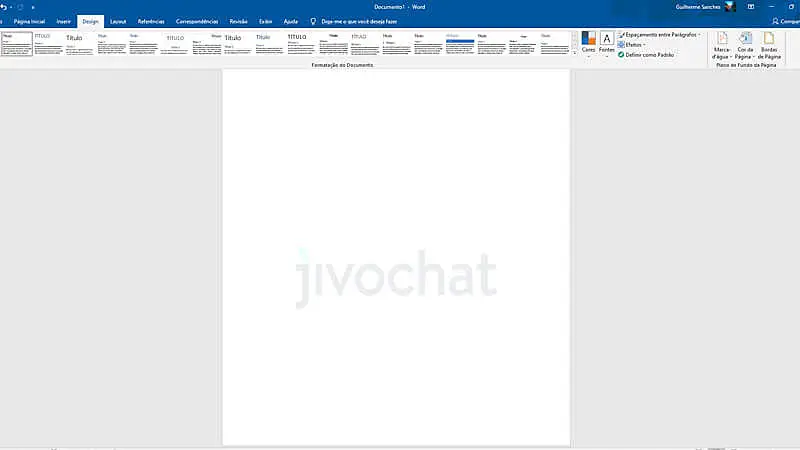Screen dimensions: 800x450
Task: Open the Cores theme colors button
Action: click(588, 44)
